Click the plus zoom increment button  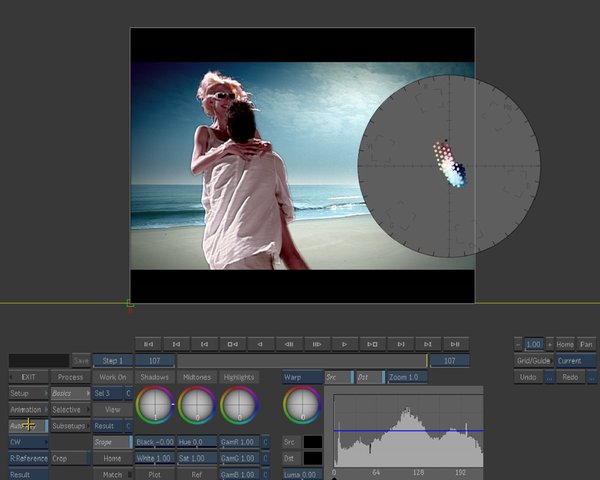549,343
